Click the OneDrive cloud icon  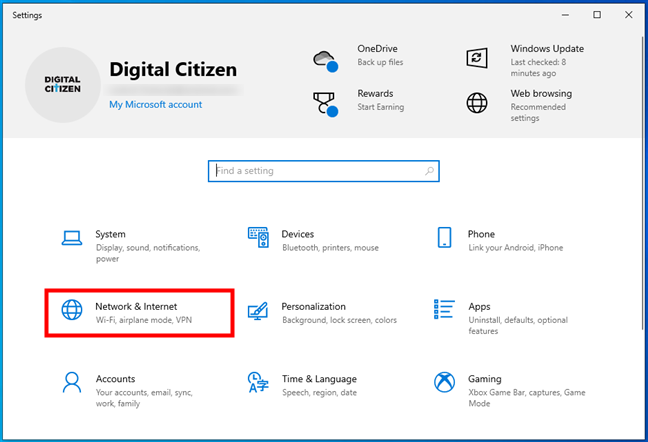(326, 61)
